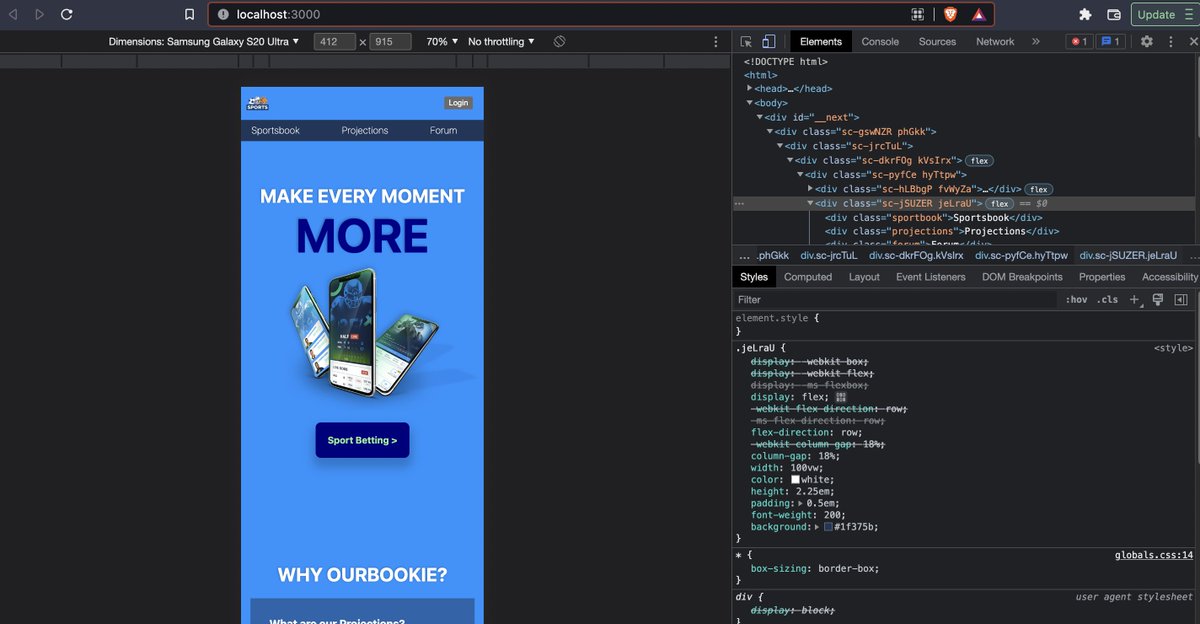This screenshot has height=624, width=1200.
Task: Collapse the div id __next node
Action: [x=760, y=117]
